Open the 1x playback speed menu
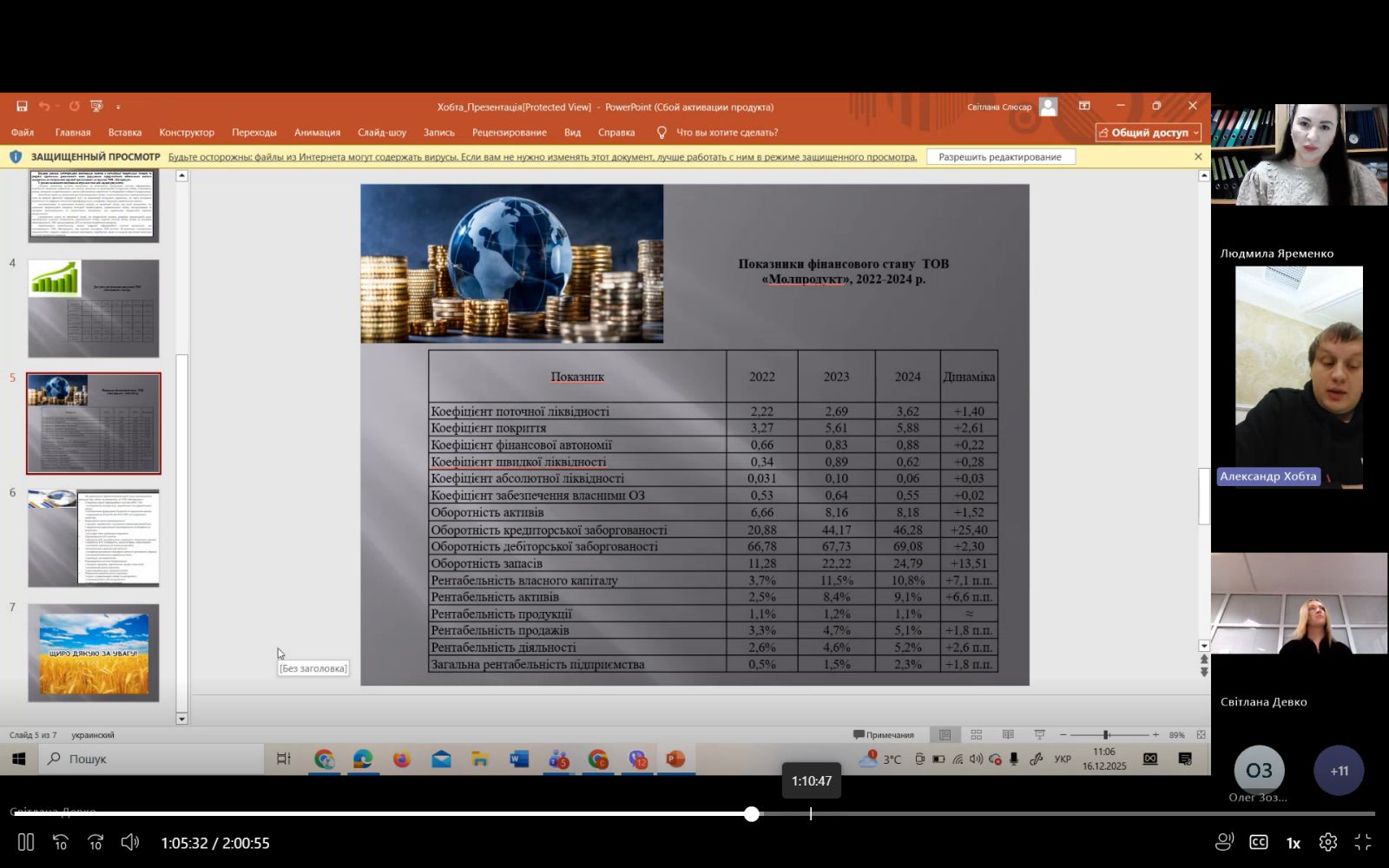 [x=1293, y=843]
